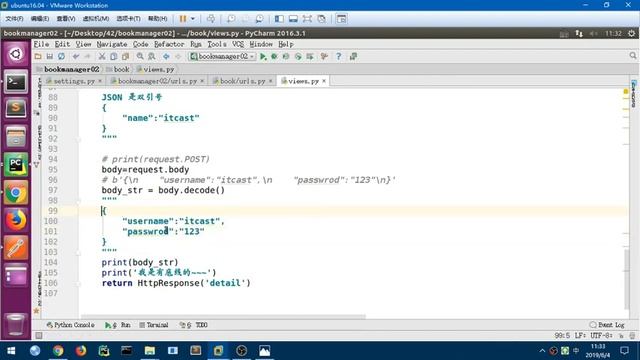Open Sublime Text from Ubuntu launcher

pyautogui.click(x=16, y=109)
